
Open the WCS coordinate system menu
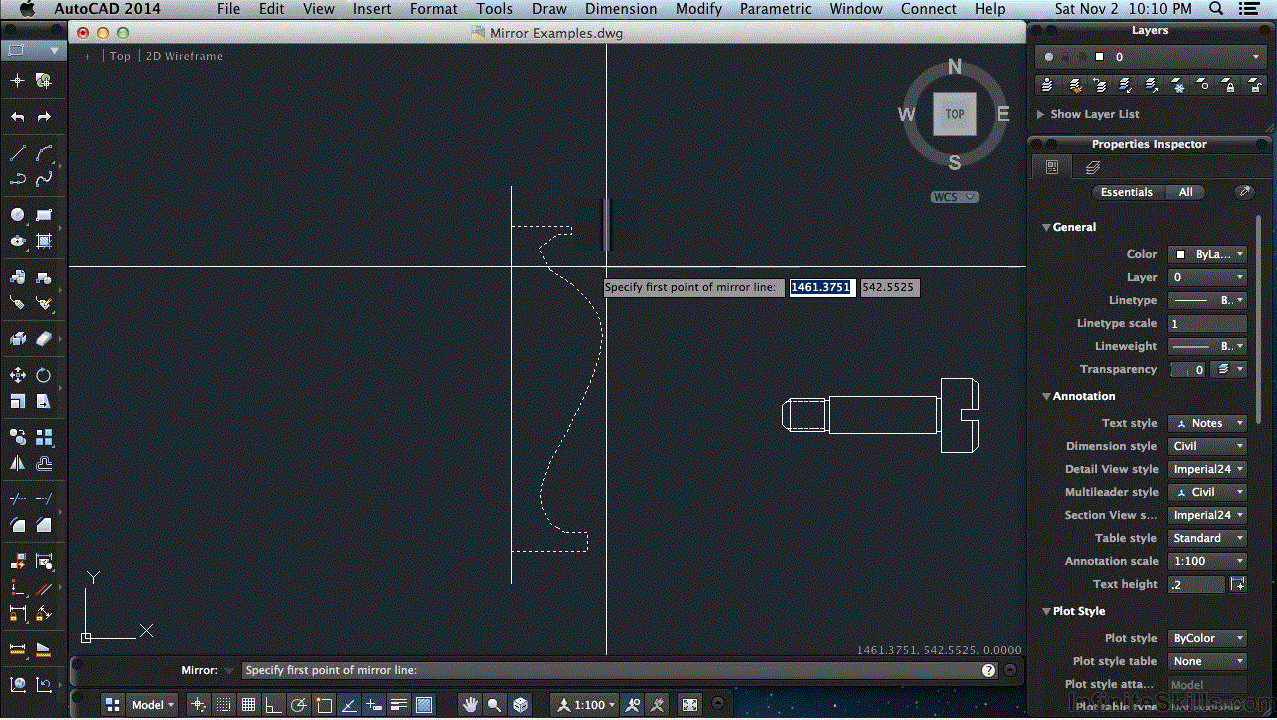(954, 197)
